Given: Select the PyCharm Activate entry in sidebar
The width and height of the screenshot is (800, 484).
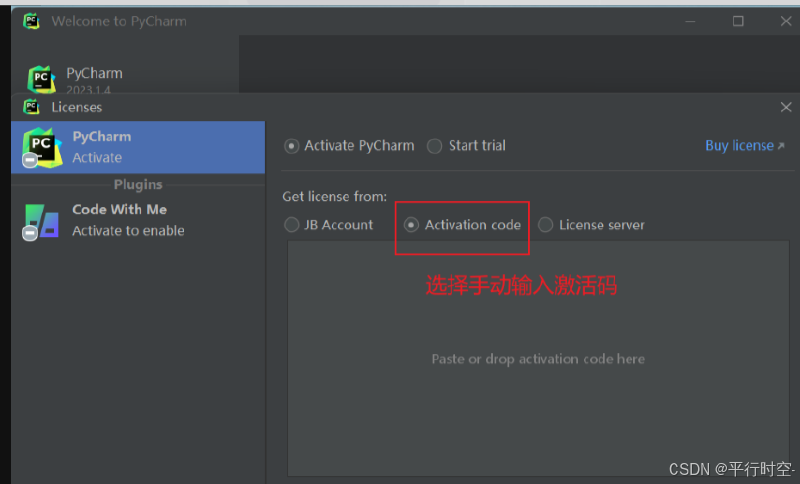Looking at the screenshot, I should tap(138, 147).
